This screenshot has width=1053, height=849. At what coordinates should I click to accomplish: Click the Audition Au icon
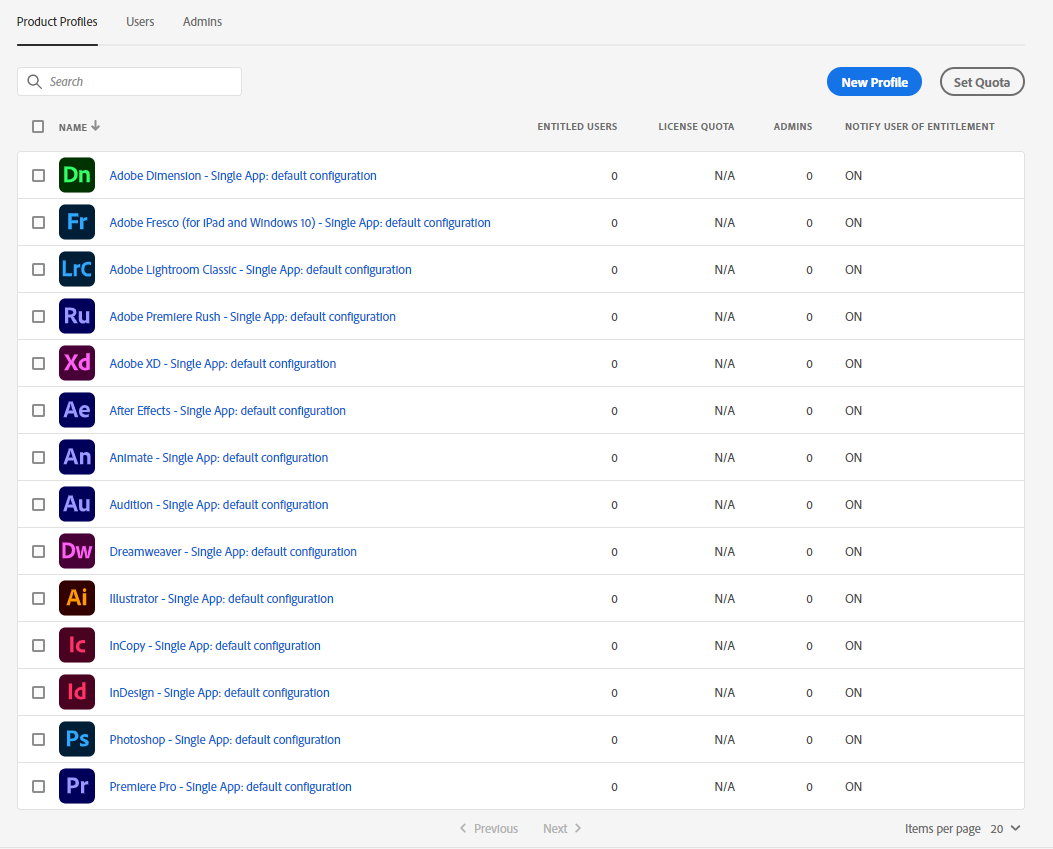point(77,504)
